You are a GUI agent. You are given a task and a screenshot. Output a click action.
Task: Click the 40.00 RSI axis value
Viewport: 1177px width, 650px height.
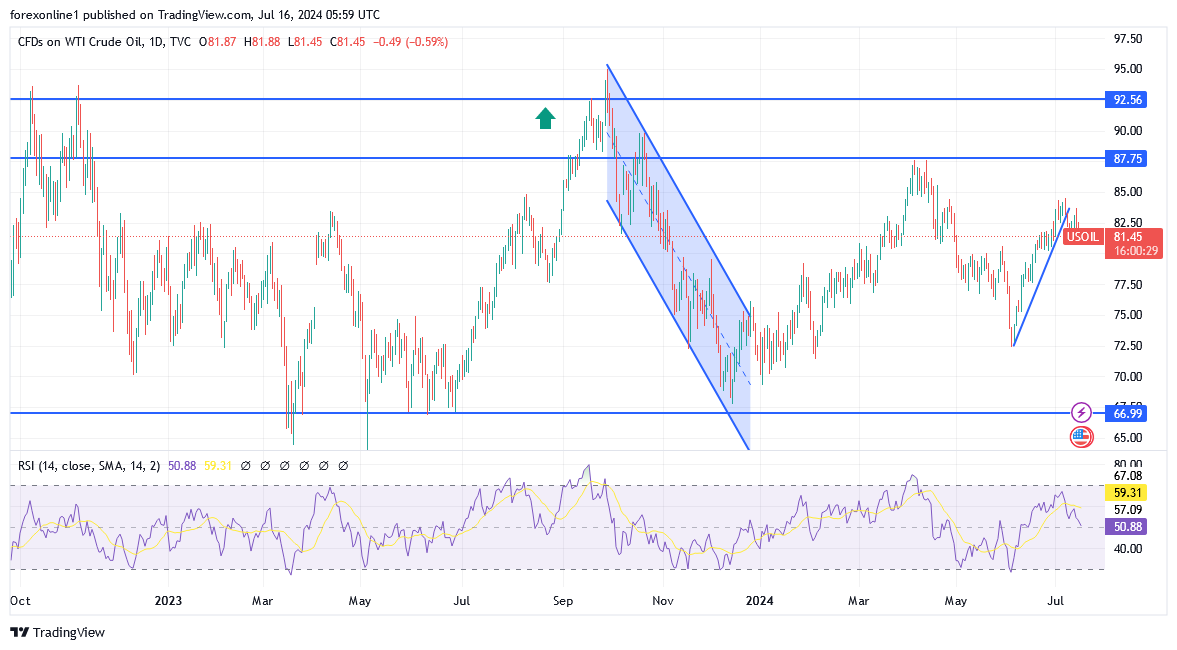tap(1127, 549)
